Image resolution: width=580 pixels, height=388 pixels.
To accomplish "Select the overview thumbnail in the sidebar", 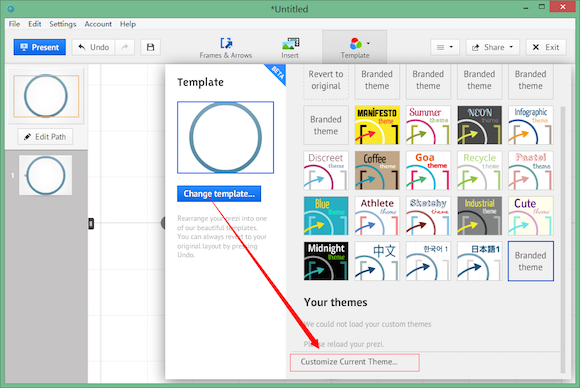I will [x=46, y=96].
